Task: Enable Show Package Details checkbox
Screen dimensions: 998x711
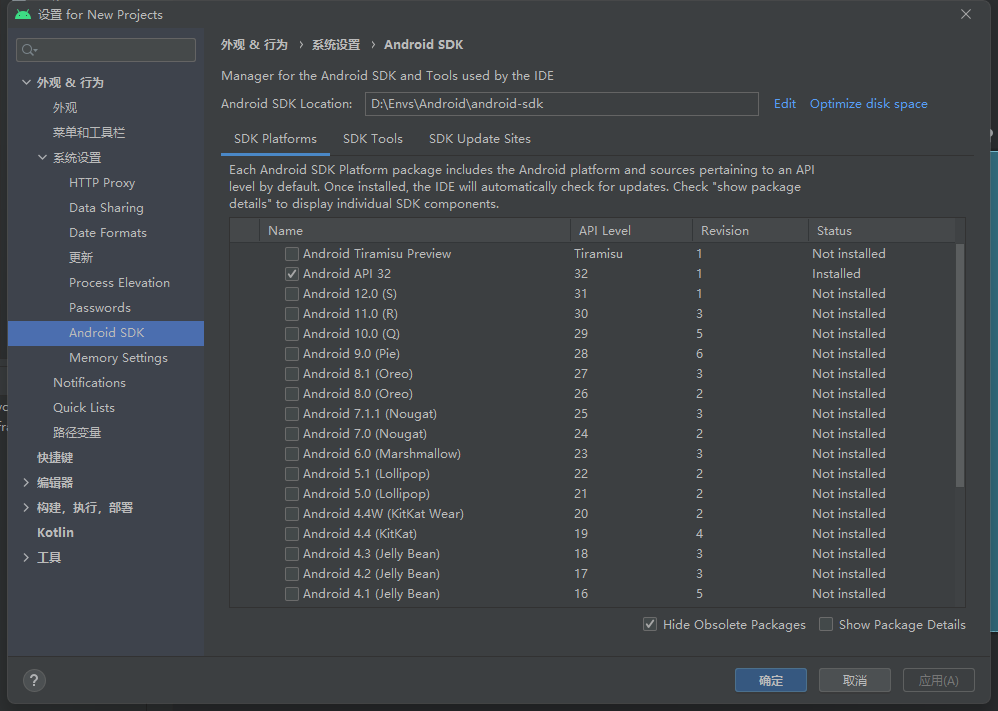Action: 826,625
